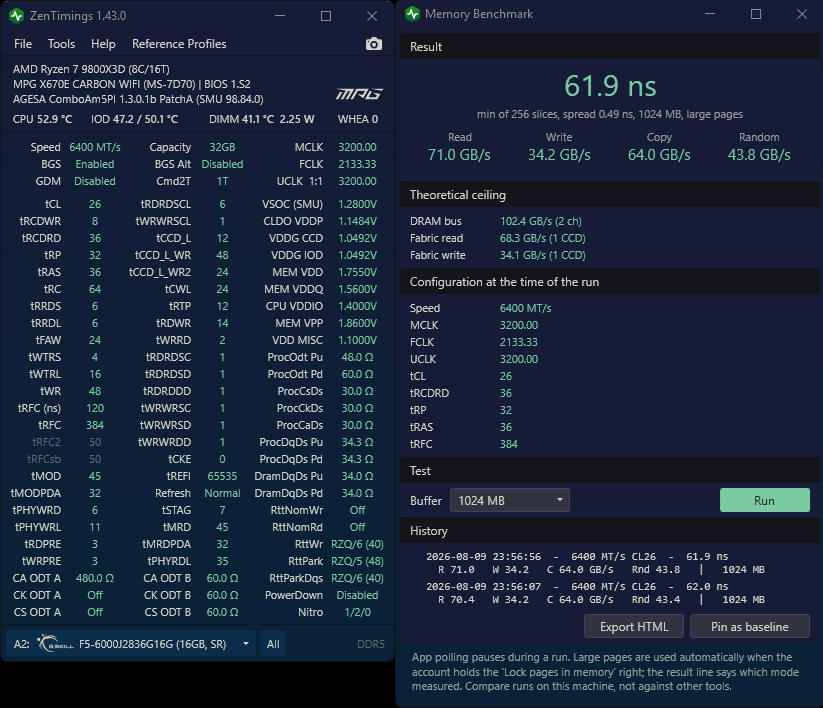Start the benchmark with Run button
Screen dimensions: 823x708
(x=765, y=500)
